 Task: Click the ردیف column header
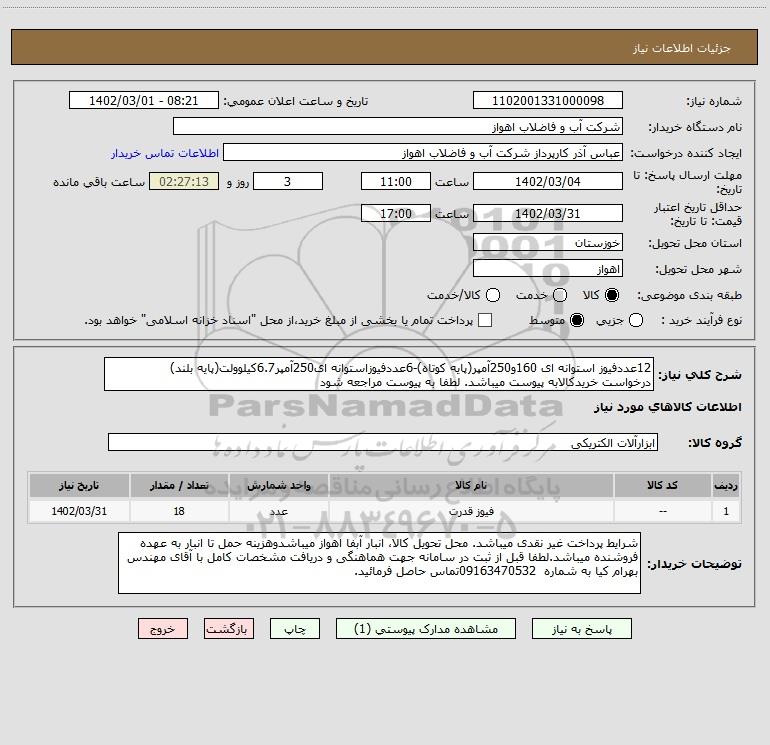pos(726,485)
